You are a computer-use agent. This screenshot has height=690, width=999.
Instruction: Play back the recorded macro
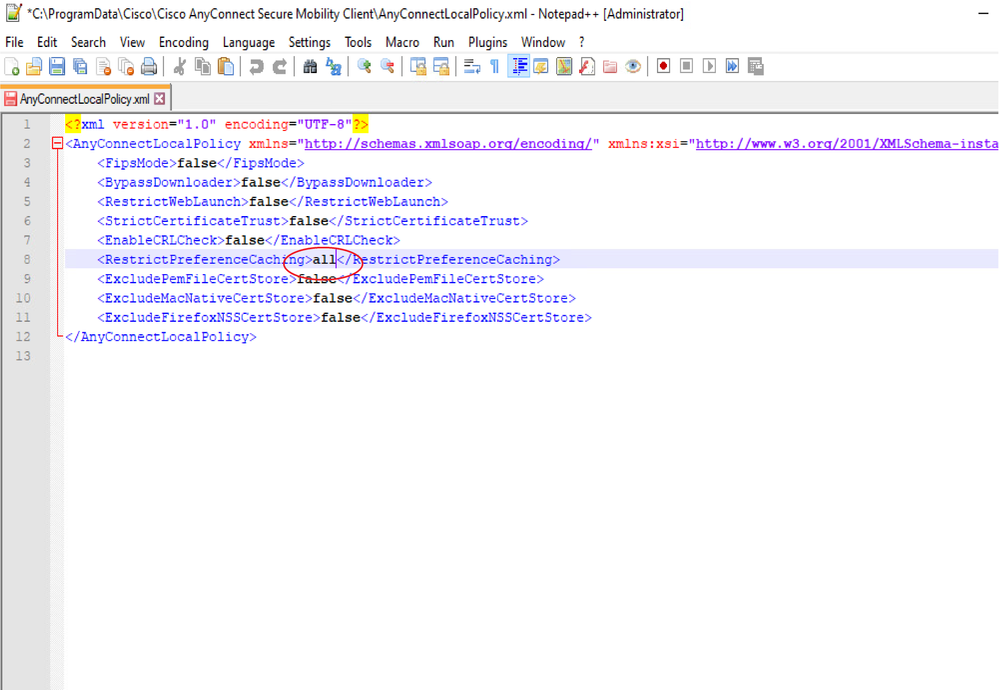click(709, 66)
